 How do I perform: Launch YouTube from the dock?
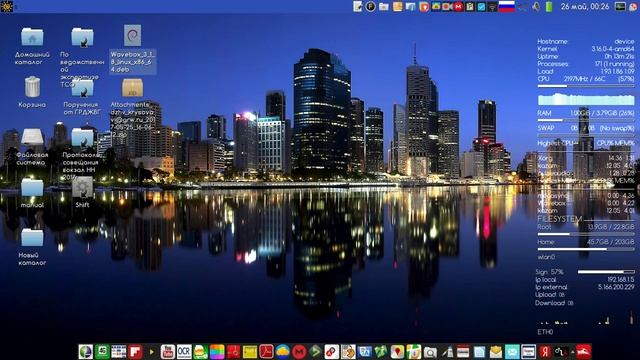167,352
